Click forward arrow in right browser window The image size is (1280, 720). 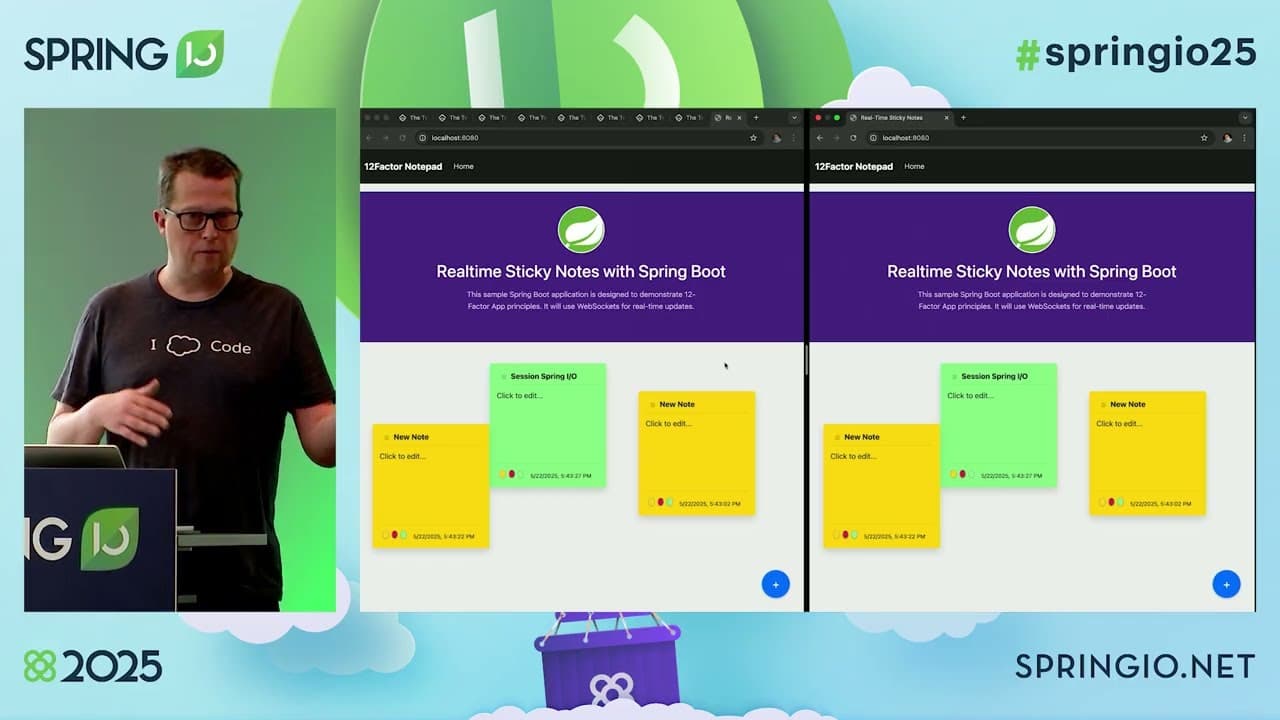[x=836, y=138]
